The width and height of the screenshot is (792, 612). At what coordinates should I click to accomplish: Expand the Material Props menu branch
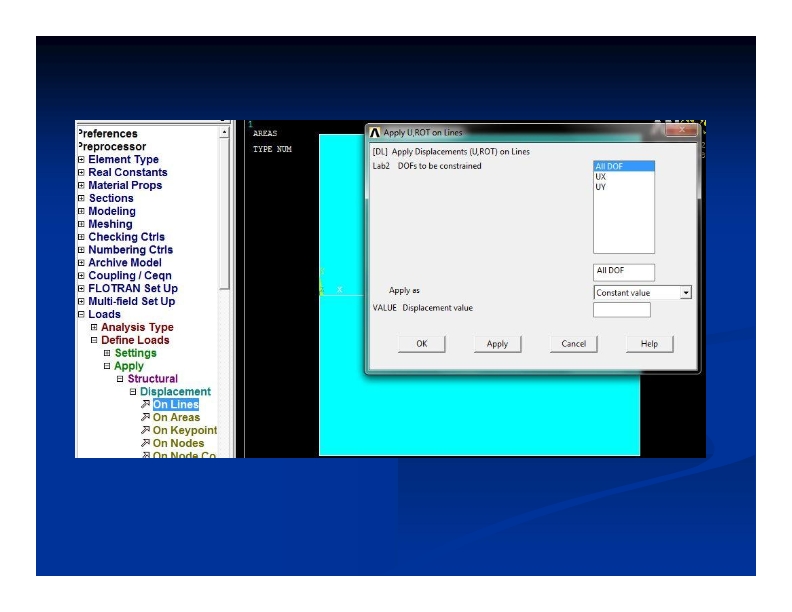click(81, 186)
